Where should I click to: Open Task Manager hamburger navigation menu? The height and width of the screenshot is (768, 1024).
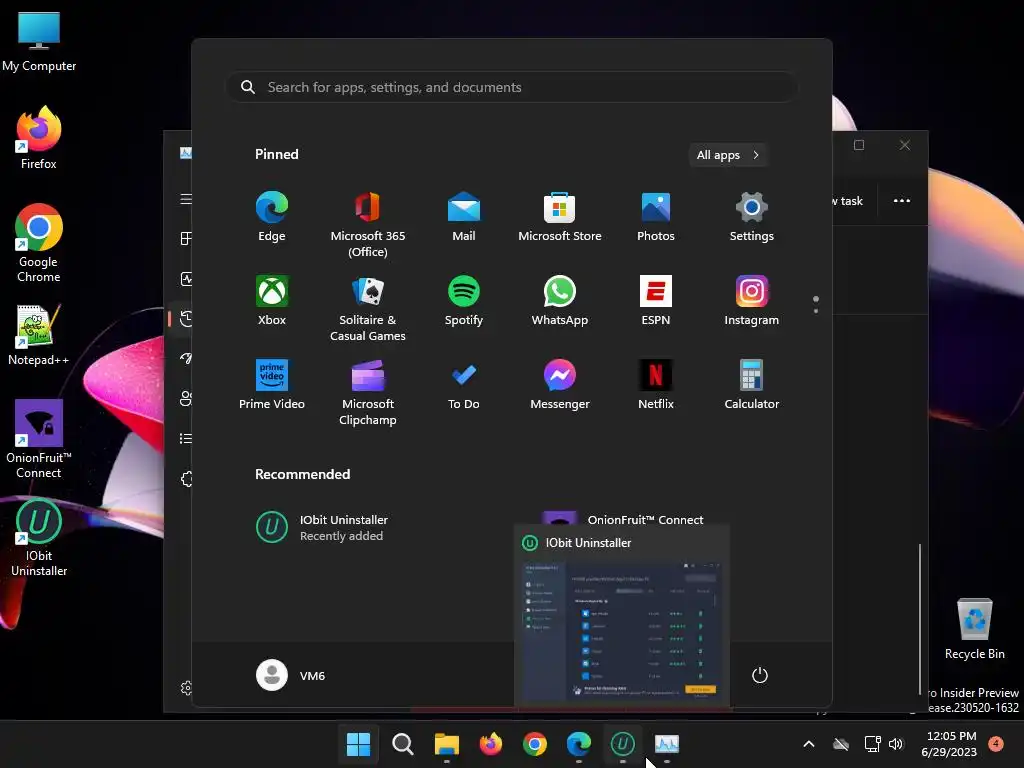click(x=186, y=199)
